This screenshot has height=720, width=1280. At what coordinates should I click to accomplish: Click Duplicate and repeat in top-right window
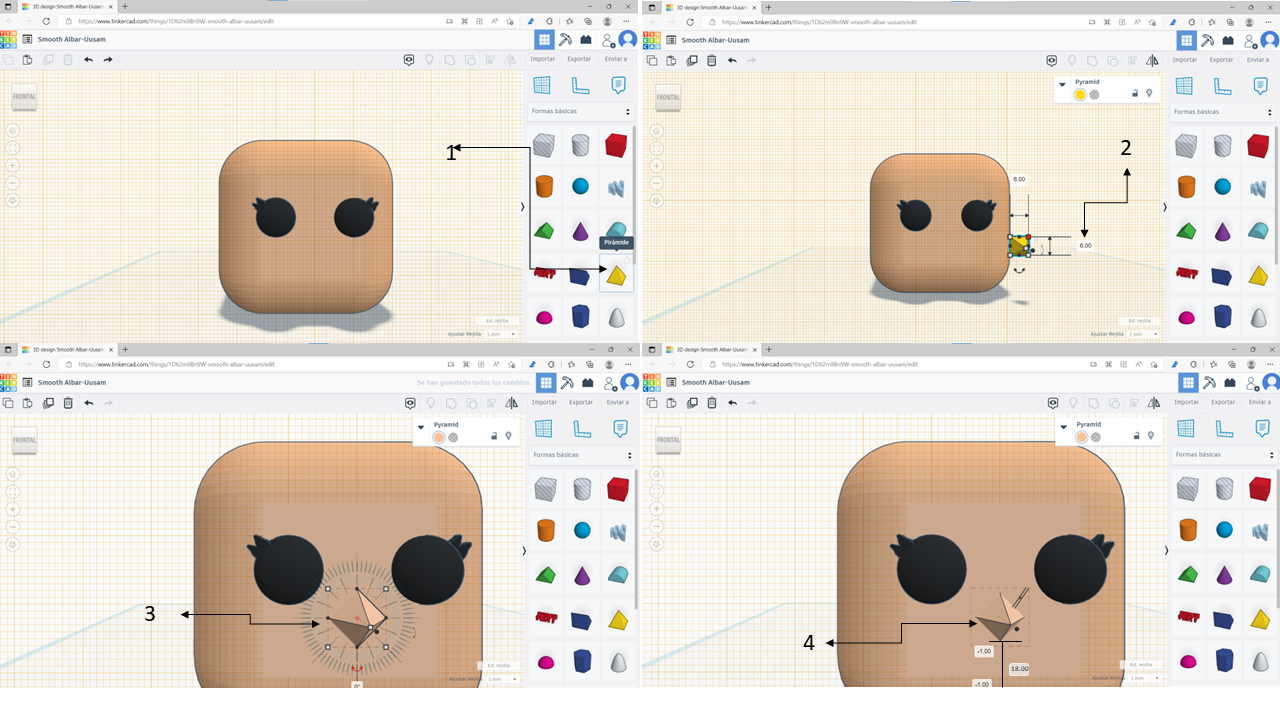click(691, 60)
